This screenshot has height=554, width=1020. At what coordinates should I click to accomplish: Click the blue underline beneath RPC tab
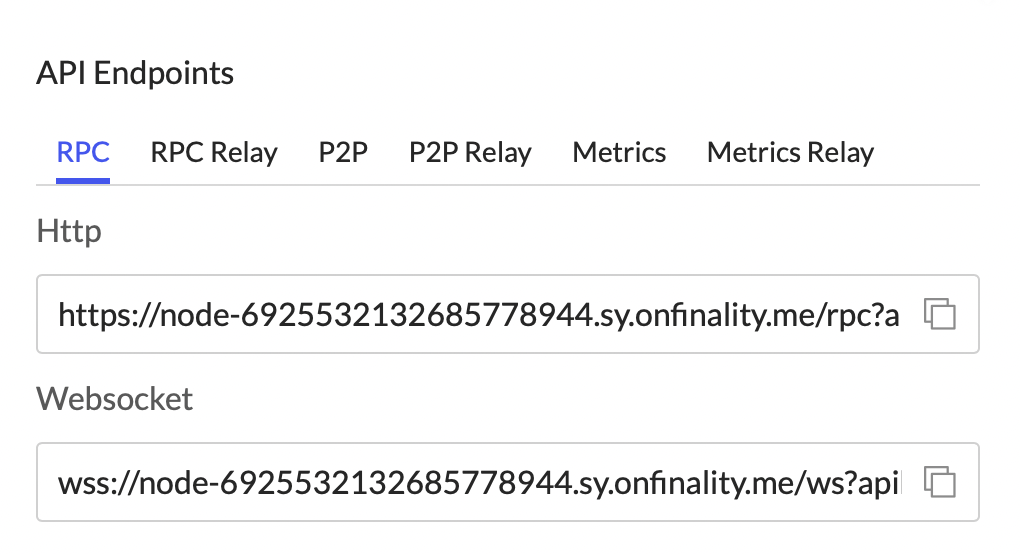coord(83,181)
